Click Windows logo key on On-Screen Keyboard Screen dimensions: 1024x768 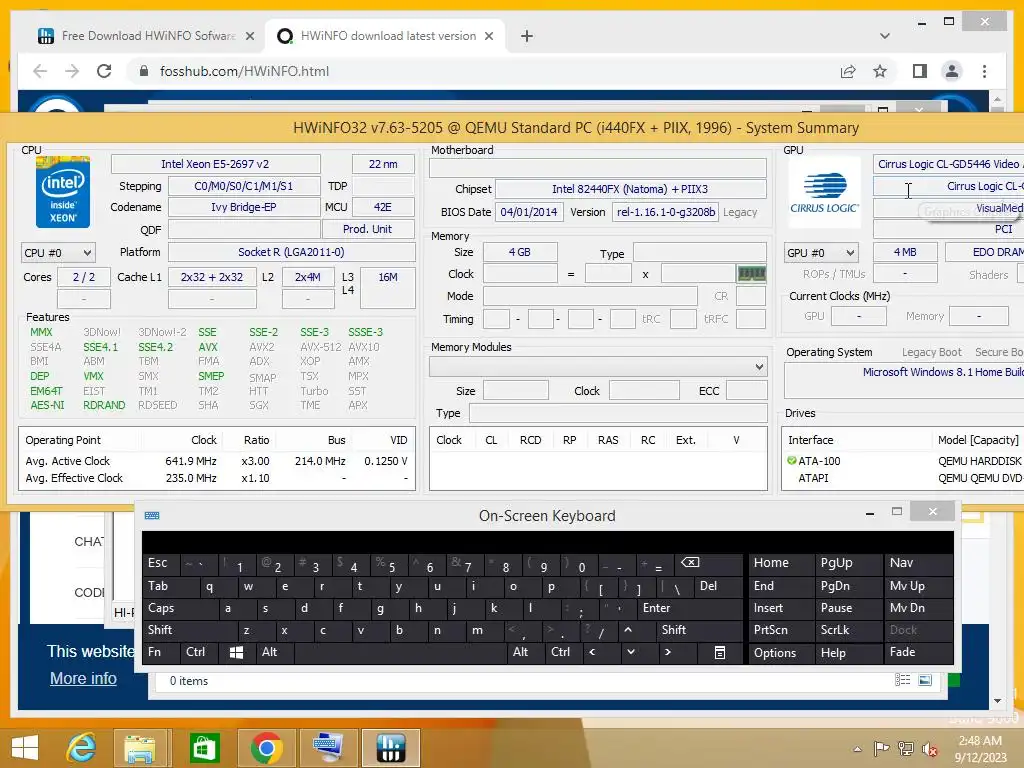(236, 652)
